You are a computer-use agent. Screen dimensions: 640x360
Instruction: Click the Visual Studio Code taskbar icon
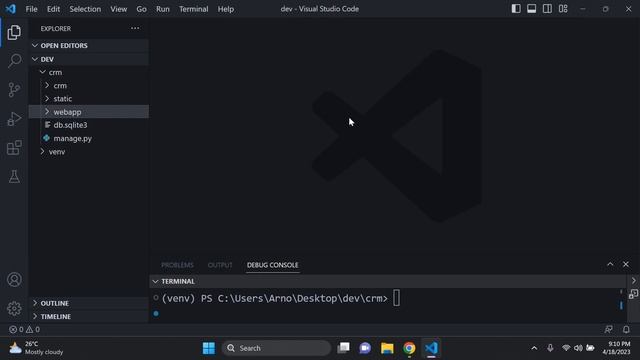pyautogui.click(x=431, y=348)
